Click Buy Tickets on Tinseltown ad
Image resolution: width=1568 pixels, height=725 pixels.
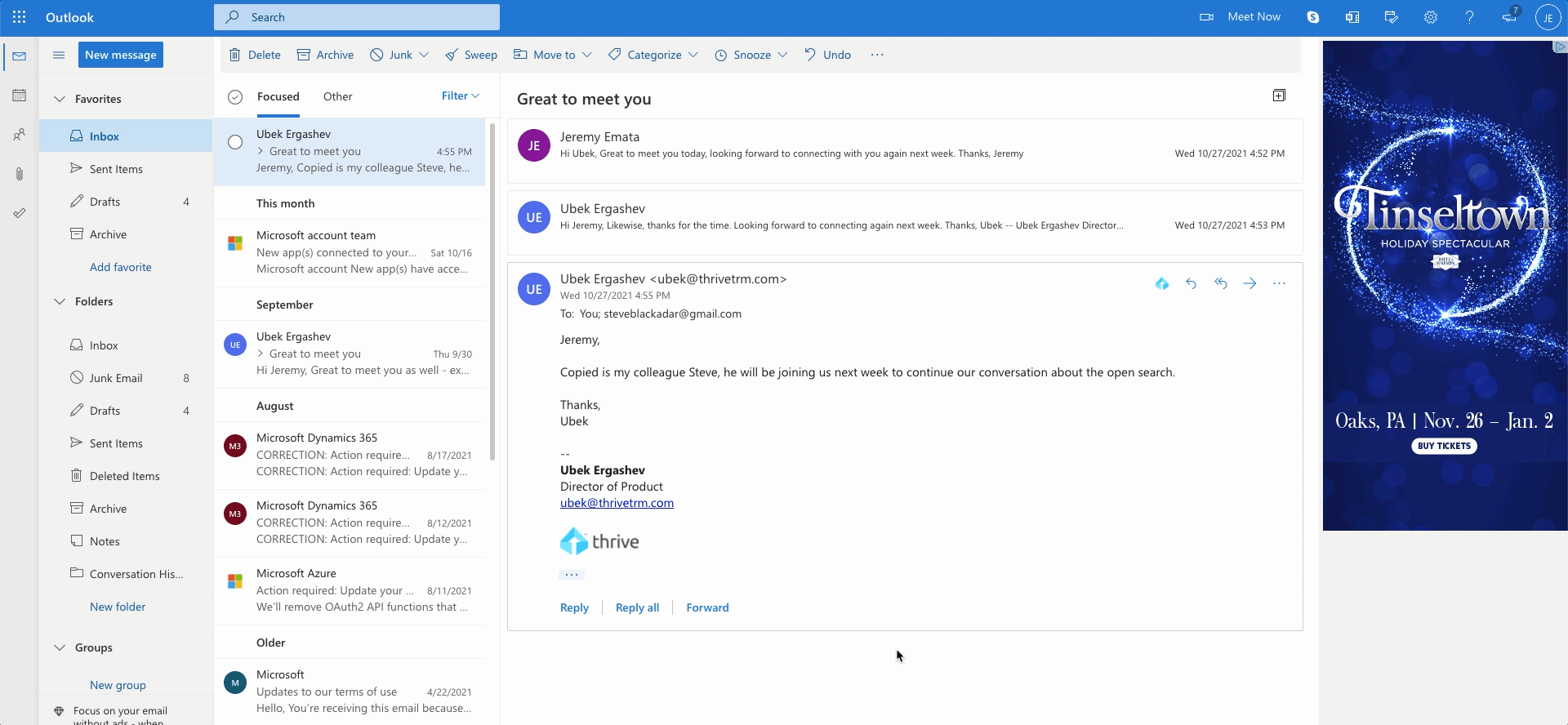pos(1444,446)
